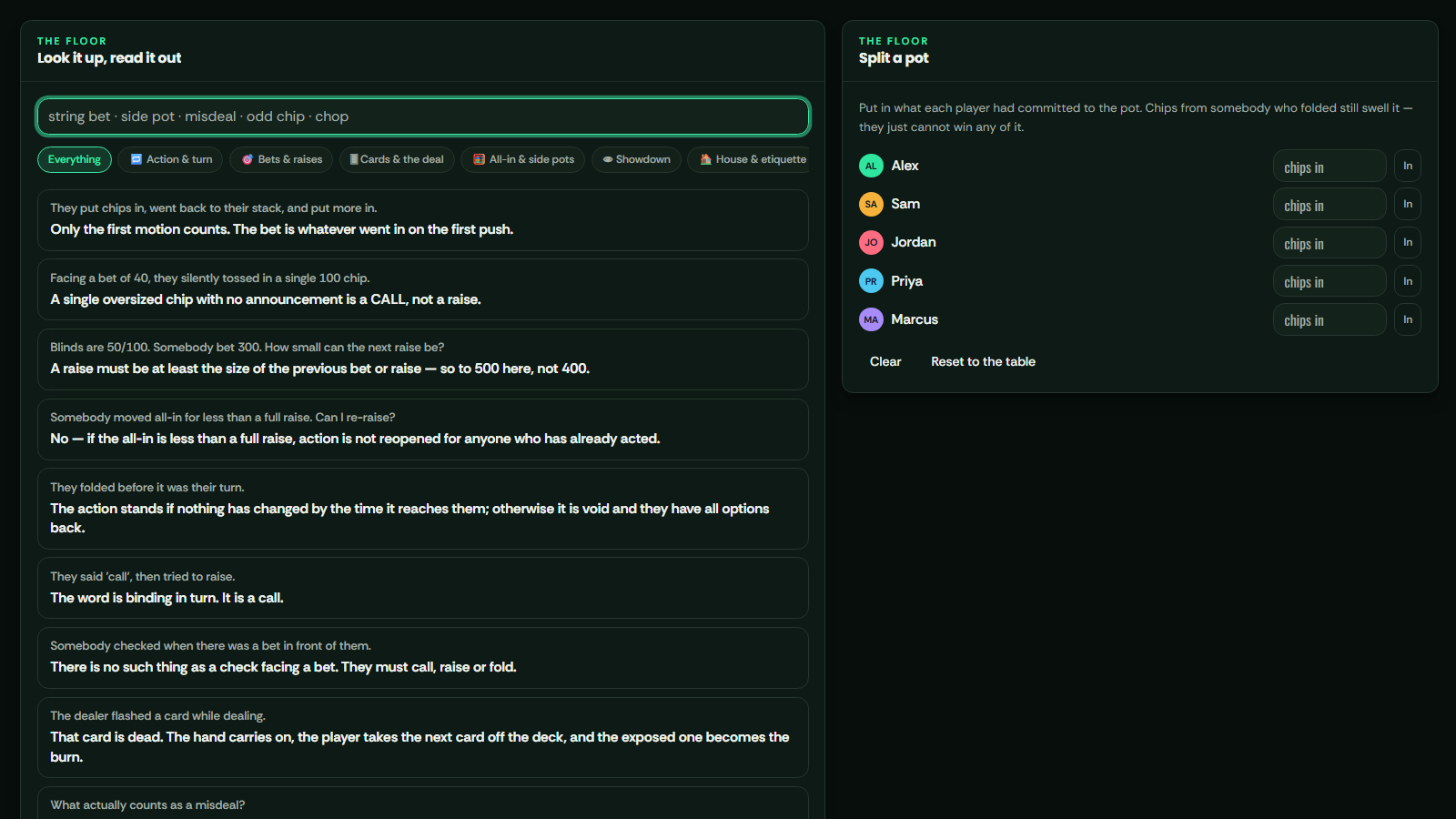
Task: Switch to Action & turn filter
Action: (171, 159)
